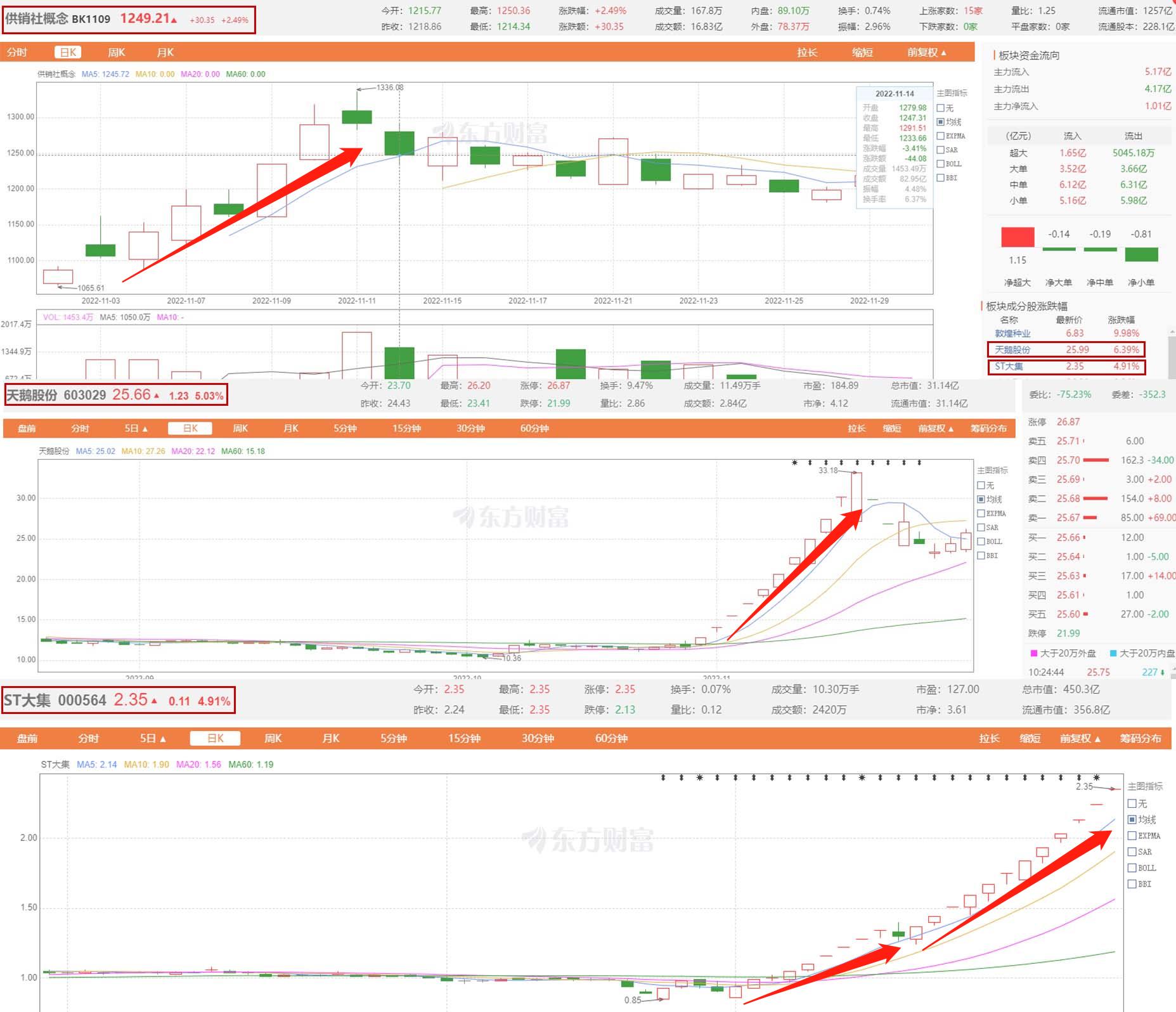Click 缩短 in ST大集 chart toolbar
Viewport: 1176px width, 1012px height.
(x=1030, y=739)
